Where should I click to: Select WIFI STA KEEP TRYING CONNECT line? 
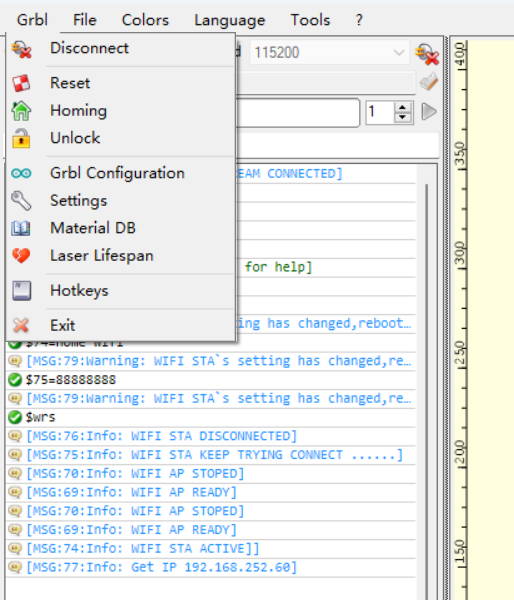[211, 455]
